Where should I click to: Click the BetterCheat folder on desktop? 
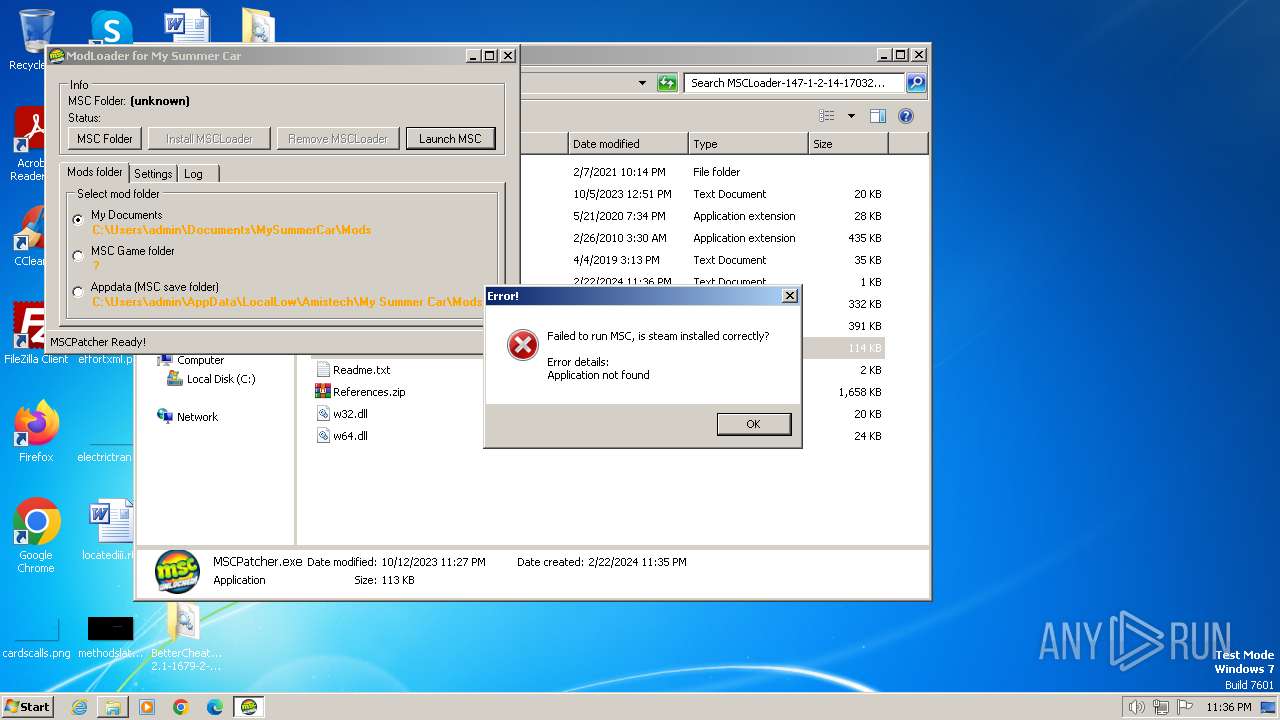pos(186,638)
